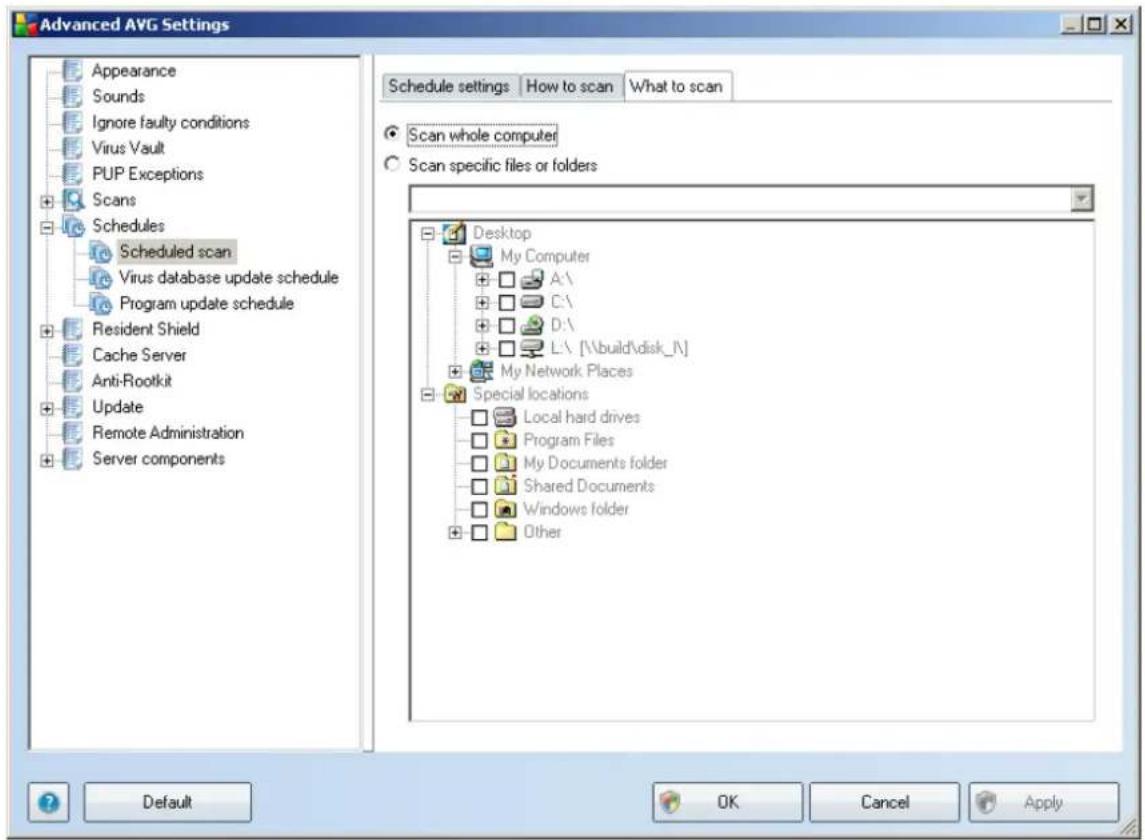
Task: Click the Scheduled scan clock icon
Action: tap(100, 252)
